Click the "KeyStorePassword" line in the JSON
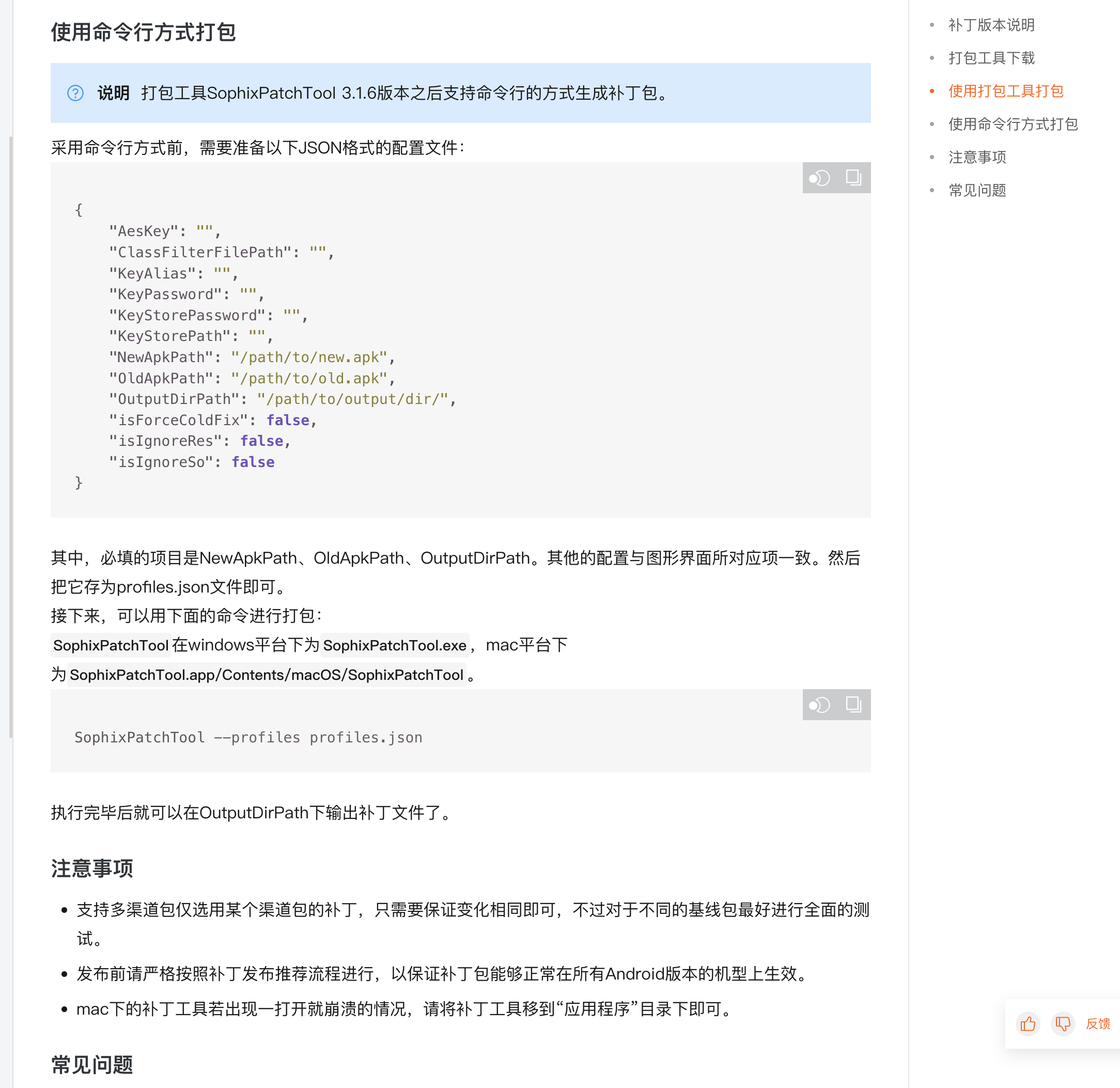This screenshot has height=1088, width=1120. pos(209,316)
